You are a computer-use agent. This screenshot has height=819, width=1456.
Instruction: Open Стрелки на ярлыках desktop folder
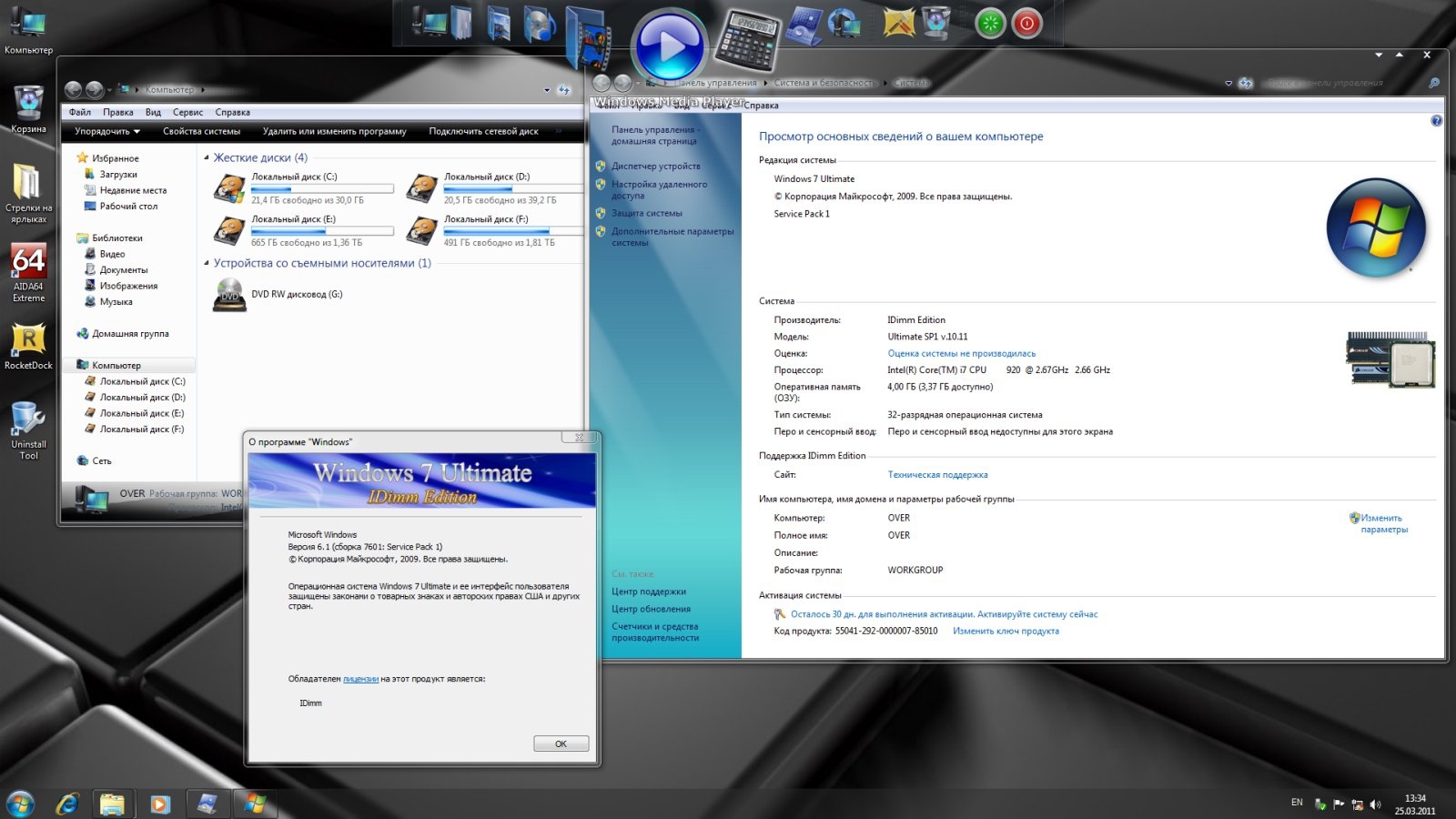pos(28,193)
